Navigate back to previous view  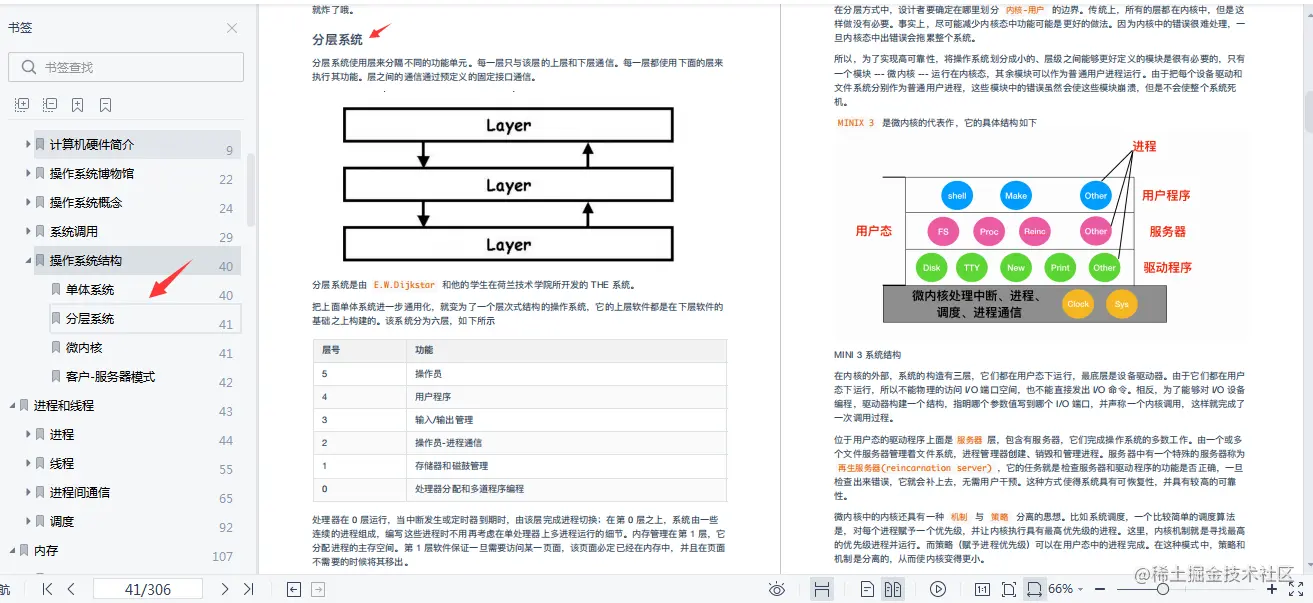(x=293, y=589)
